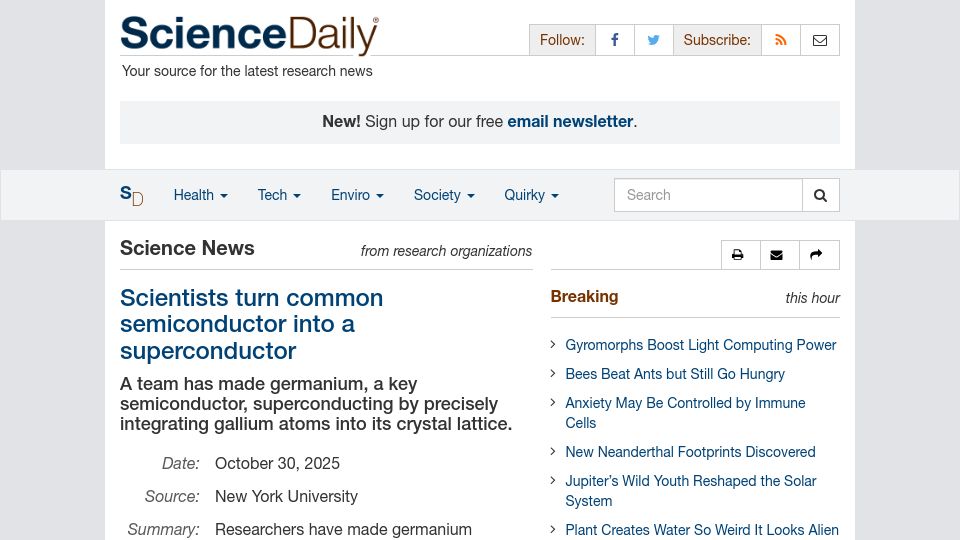Expand the Quirky menu
Image resolution: width=960 pixels, height=540 pixels.
pos(531,195)
